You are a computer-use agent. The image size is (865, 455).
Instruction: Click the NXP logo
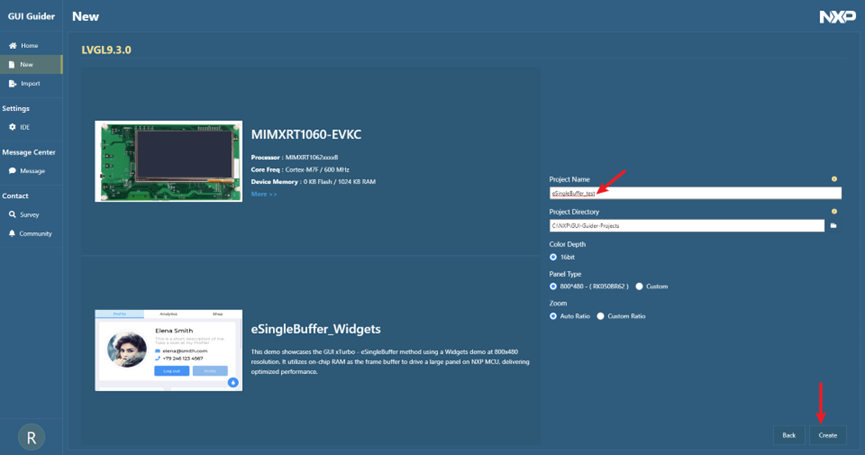837,17
